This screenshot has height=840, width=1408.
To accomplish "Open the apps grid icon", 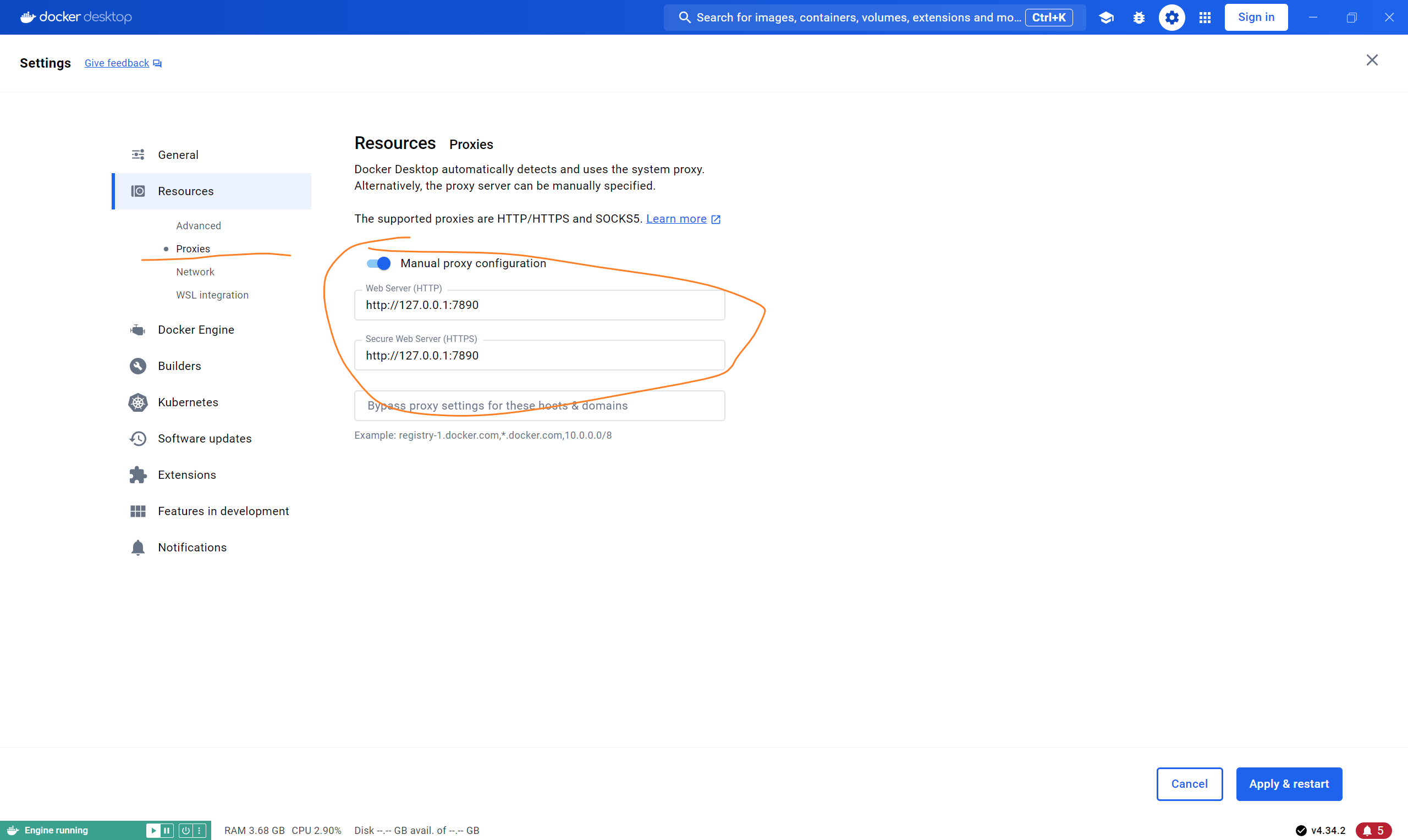I will (1204, 18).
